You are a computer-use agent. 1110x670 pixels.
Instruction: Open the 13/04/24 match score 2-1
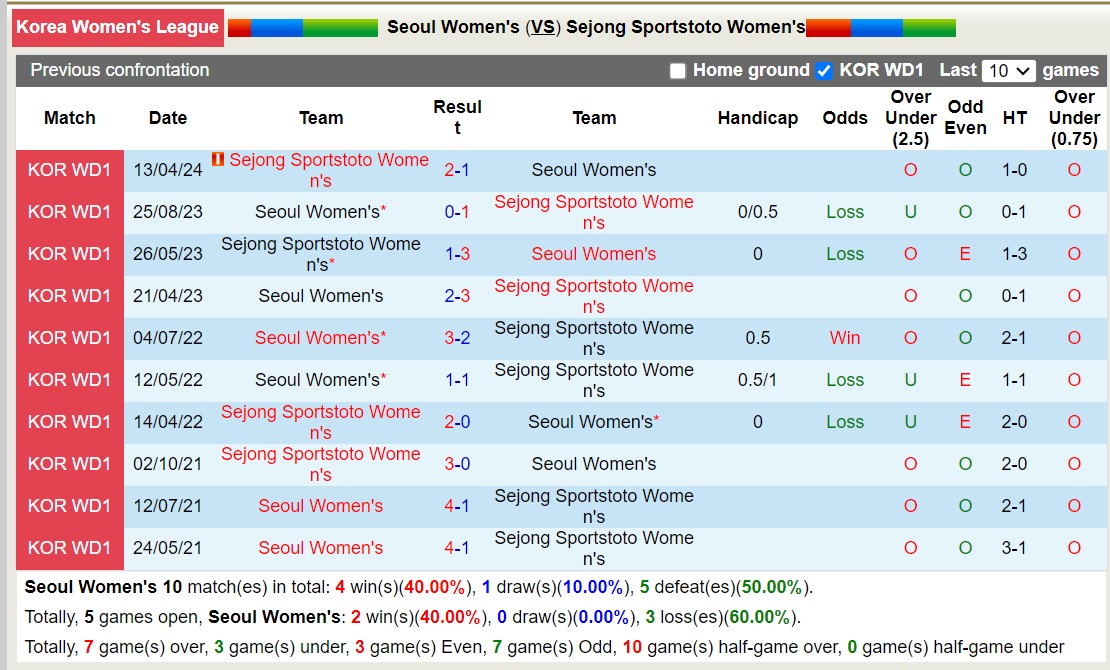457,170
